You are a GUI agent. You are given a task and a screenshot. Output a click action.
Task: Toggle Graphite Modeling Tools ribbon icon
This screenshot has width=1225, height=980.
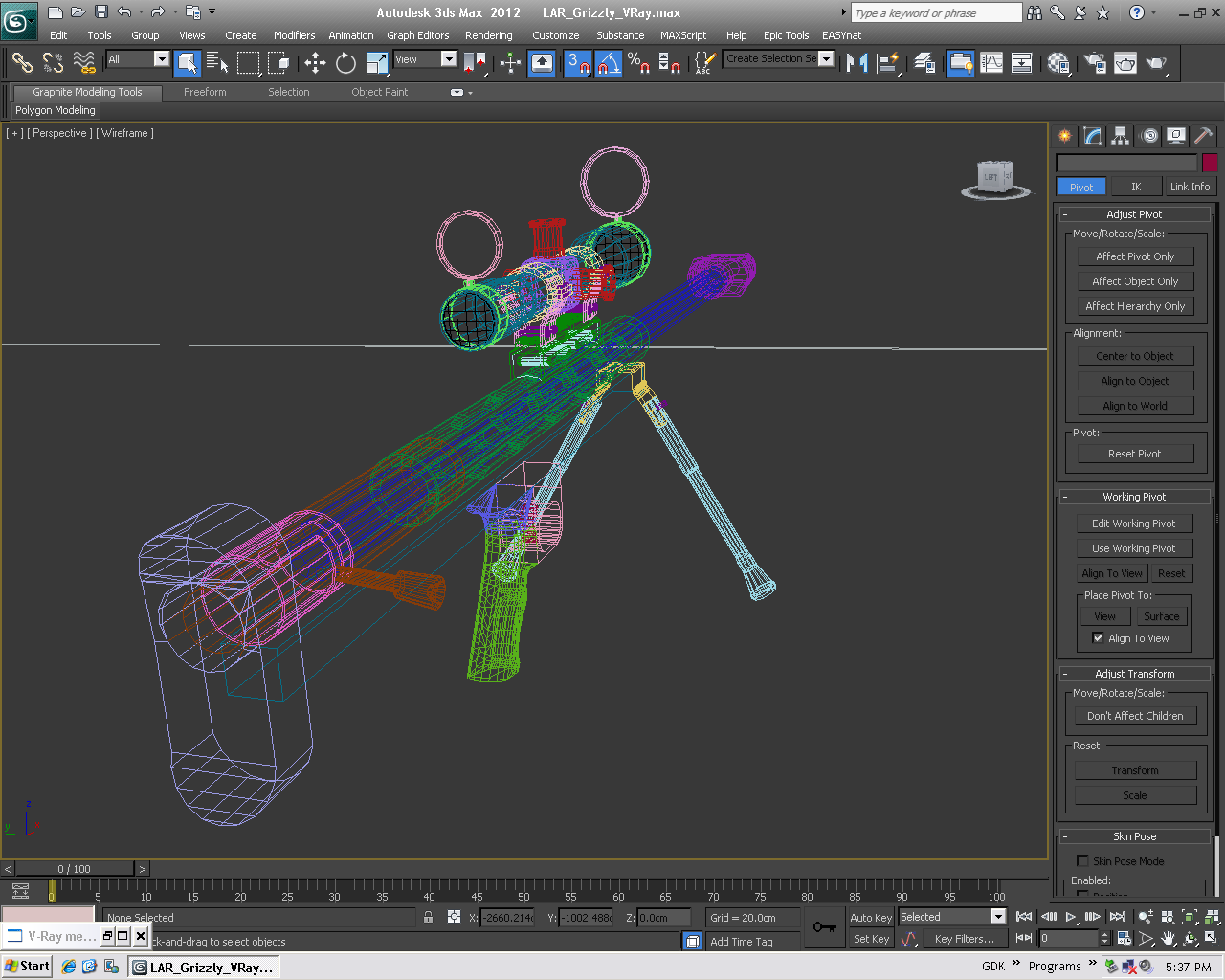pyautogui.click(x=961, y=63)
